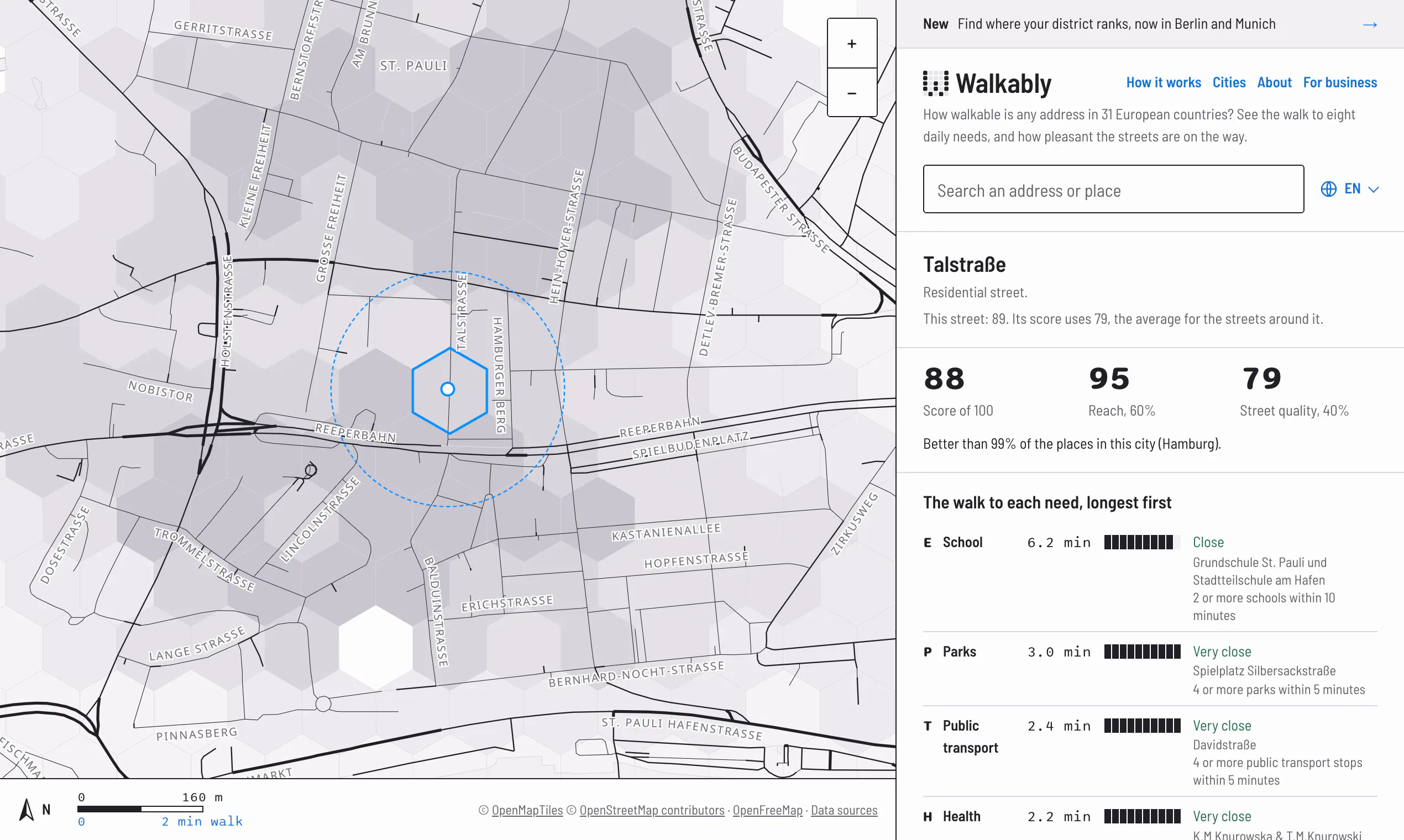This screenshot has width=1404, height=840.
Task: Click the H icon beside Health
Action: [928, 817]
